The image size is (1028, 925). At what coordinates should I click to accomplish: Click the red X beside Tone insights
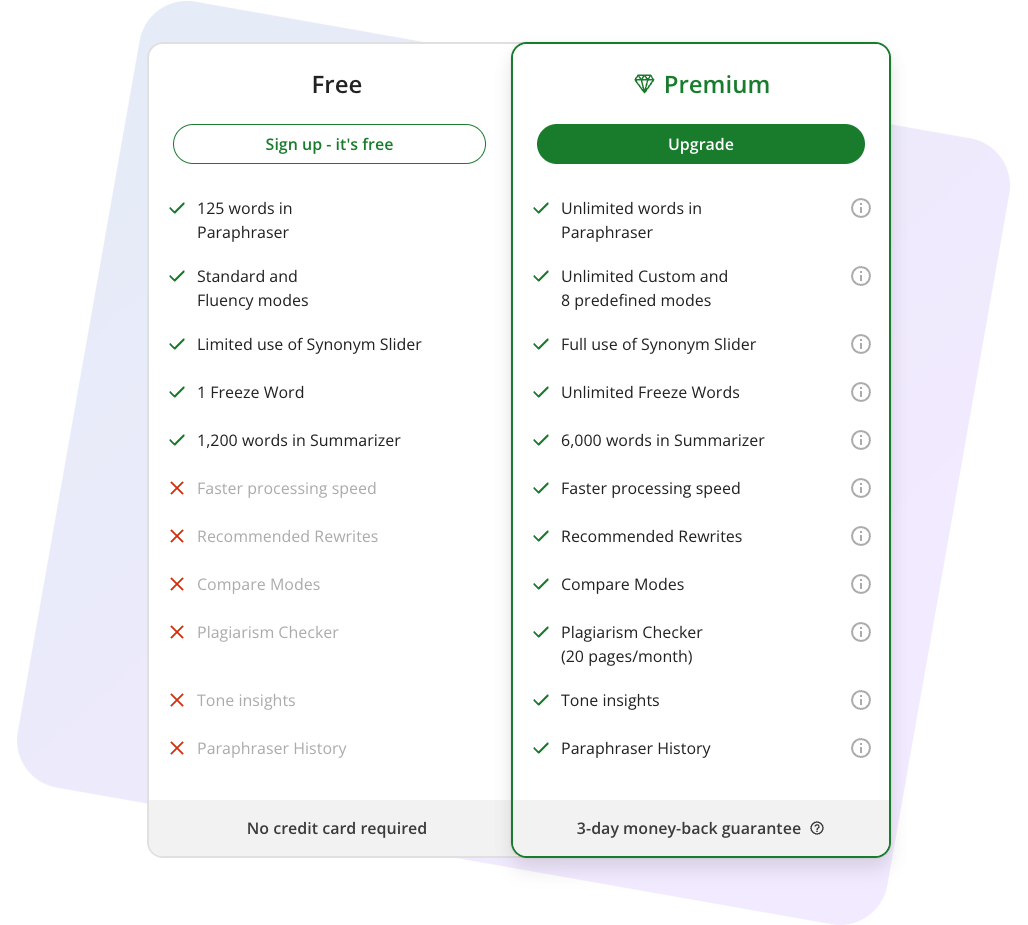pyautogui.click(x=178, y=700)
